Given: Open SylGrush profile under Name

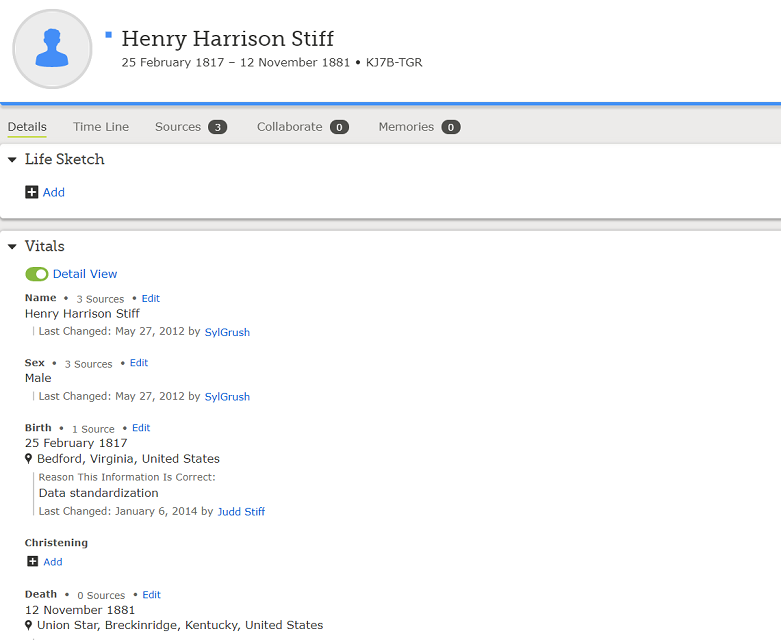Looking at the screenshot, I should coord(227,332).
